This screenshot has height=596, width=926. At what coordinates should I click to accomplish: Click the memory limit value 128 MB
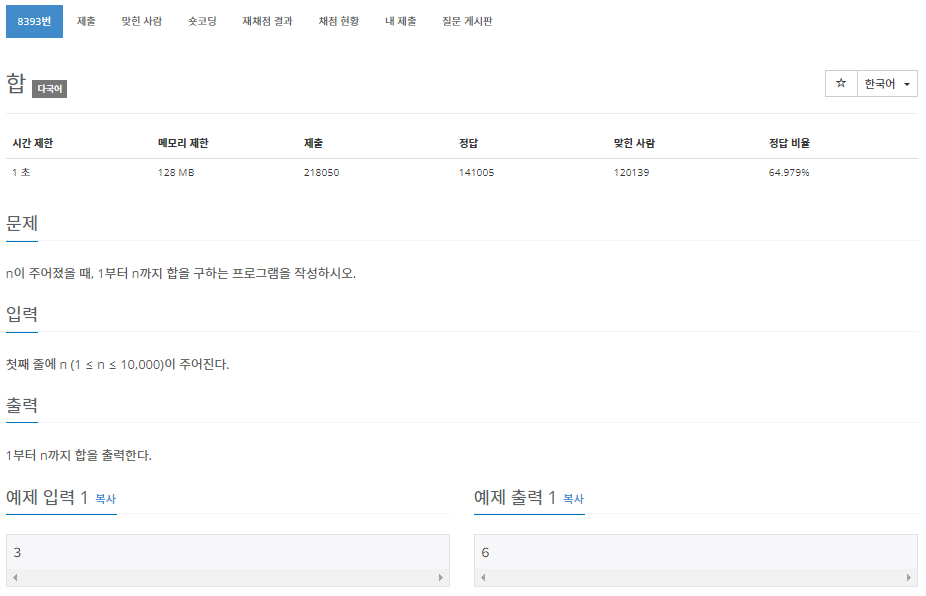click(176, 172)
